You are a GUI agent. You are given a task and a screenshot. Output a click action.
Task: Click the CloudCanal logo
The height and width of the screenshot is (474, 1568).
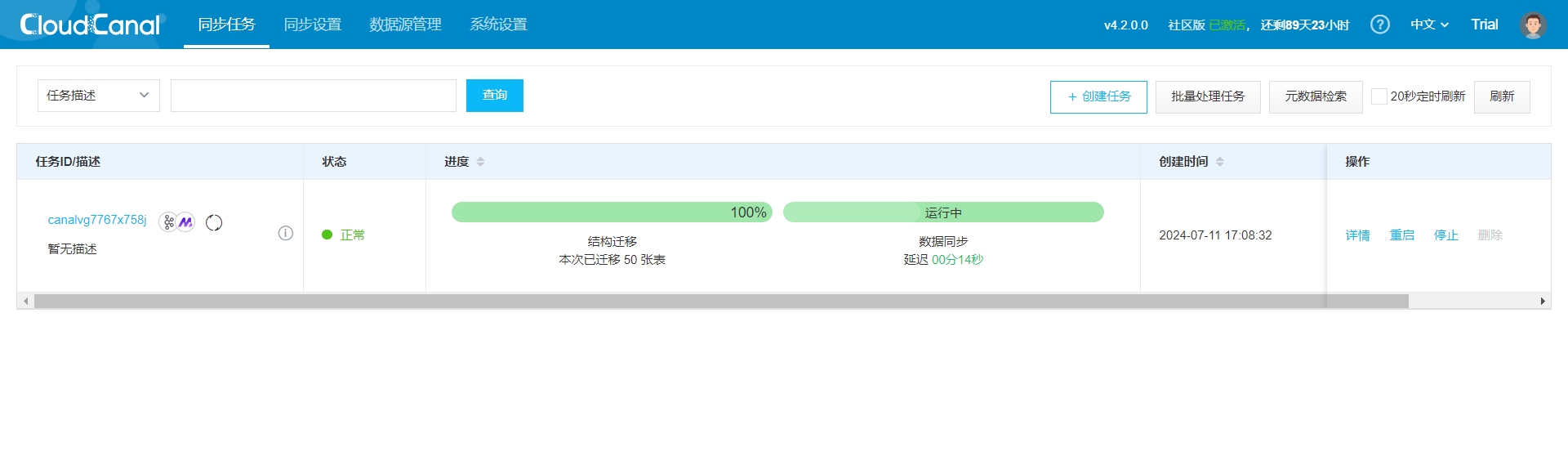(x=90, y=25)
